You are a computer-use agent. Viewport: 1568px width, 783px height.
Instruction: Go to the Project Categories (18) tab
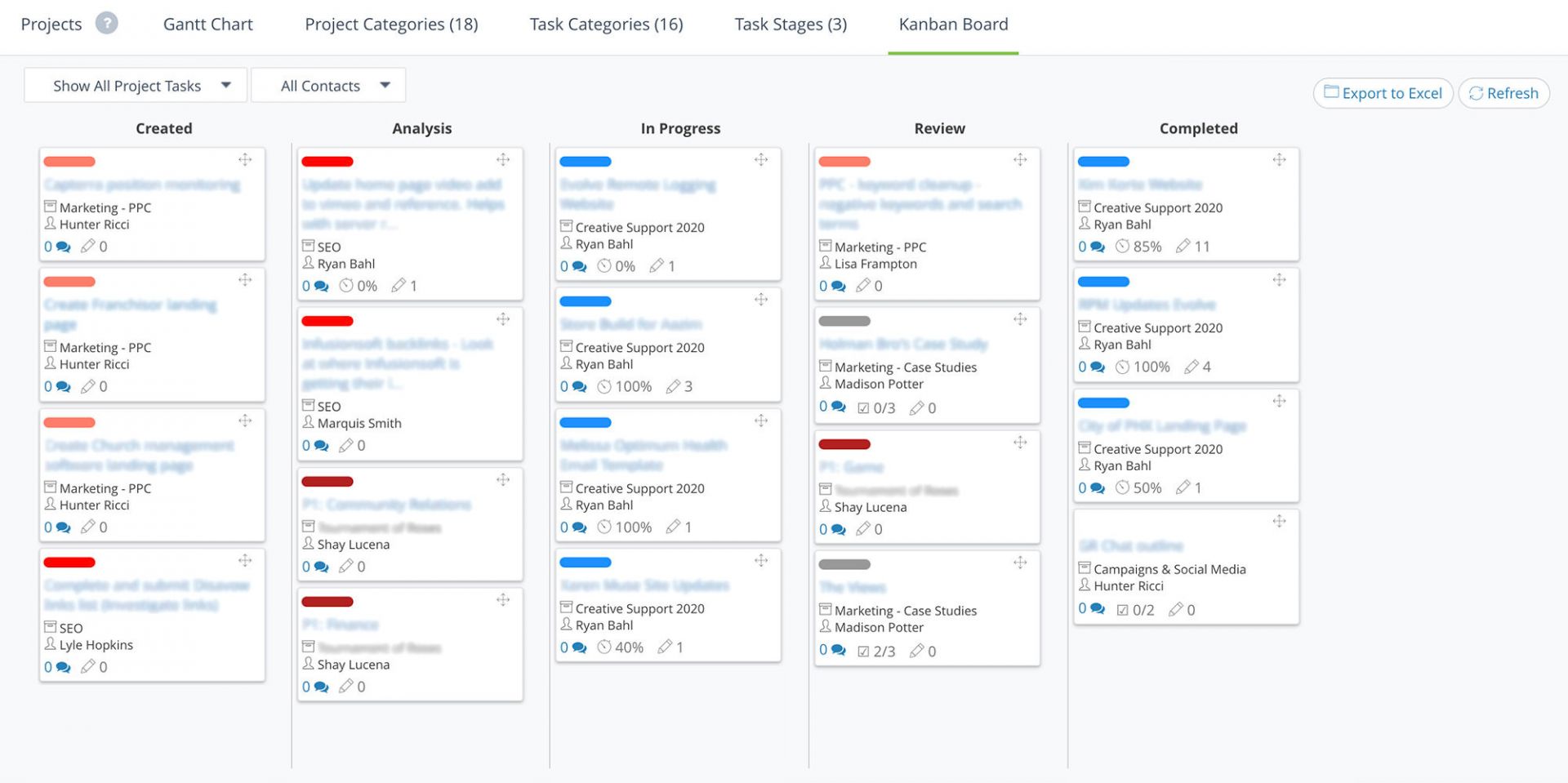[x=391, y=24]
